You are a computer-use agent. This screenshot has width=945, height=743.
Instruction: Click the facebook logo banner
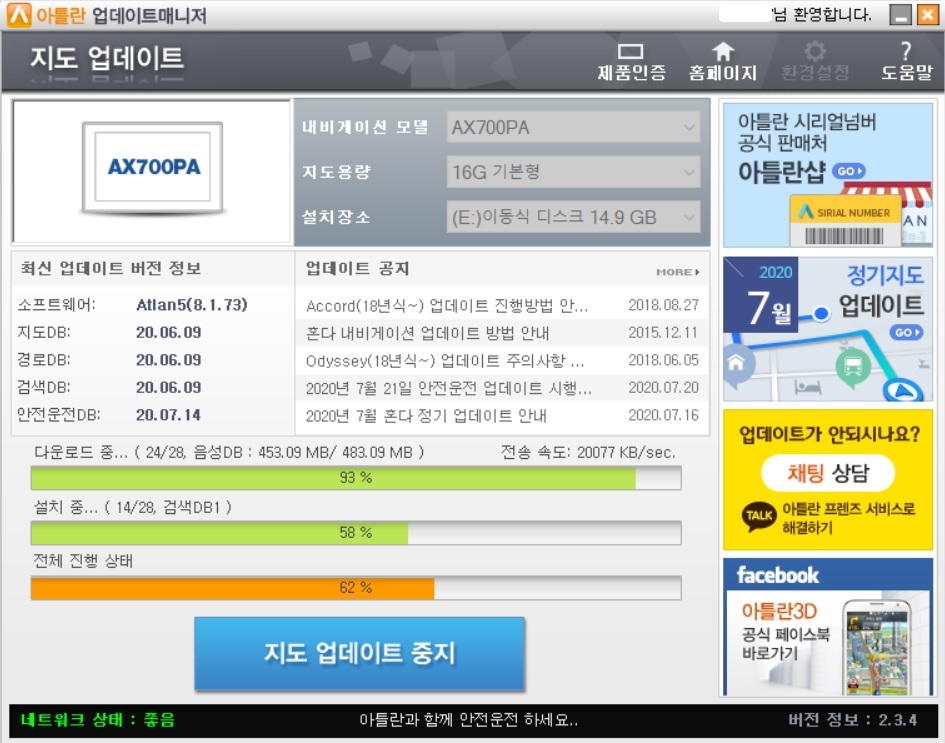(x=777, y=575)
